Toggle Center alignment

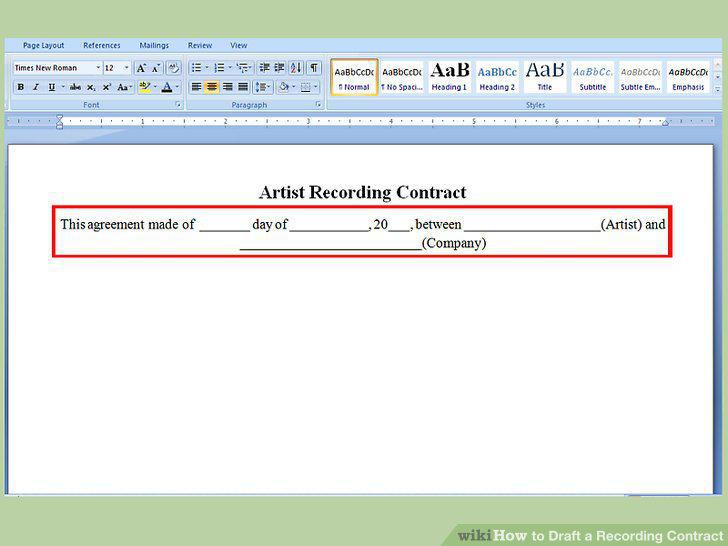coord(212,87)
